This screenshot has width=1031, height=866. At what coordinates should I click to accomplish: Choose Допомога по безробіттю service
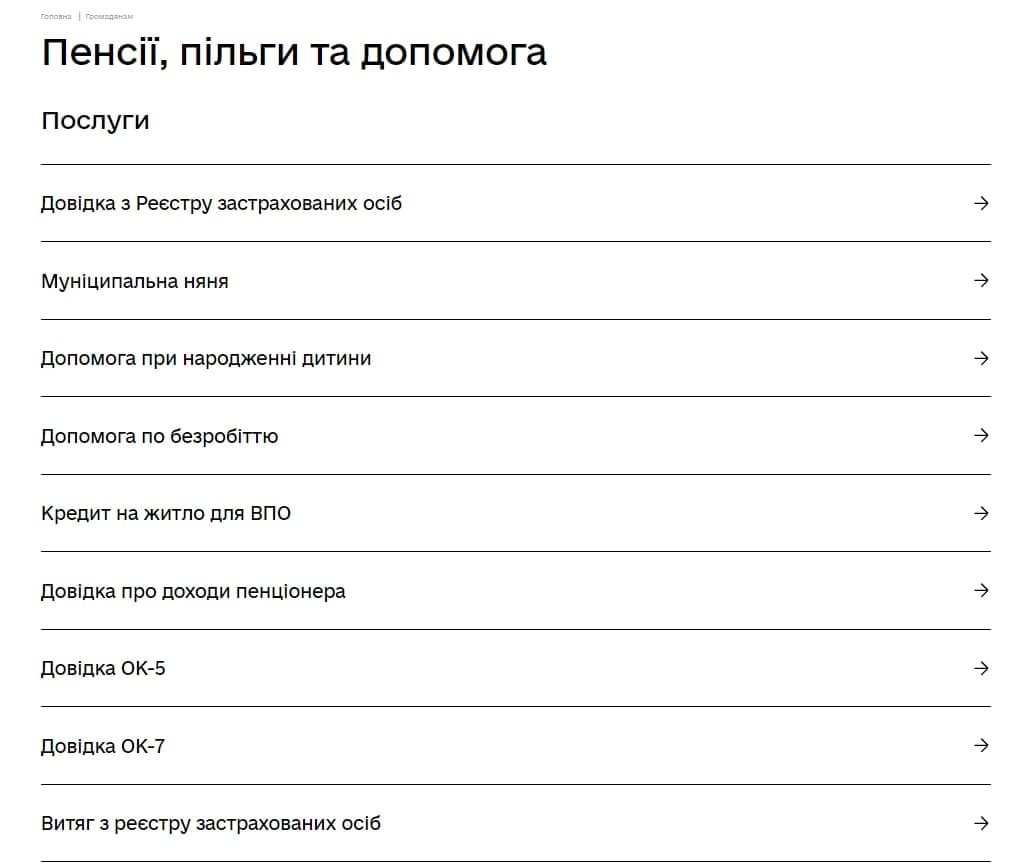159,437
